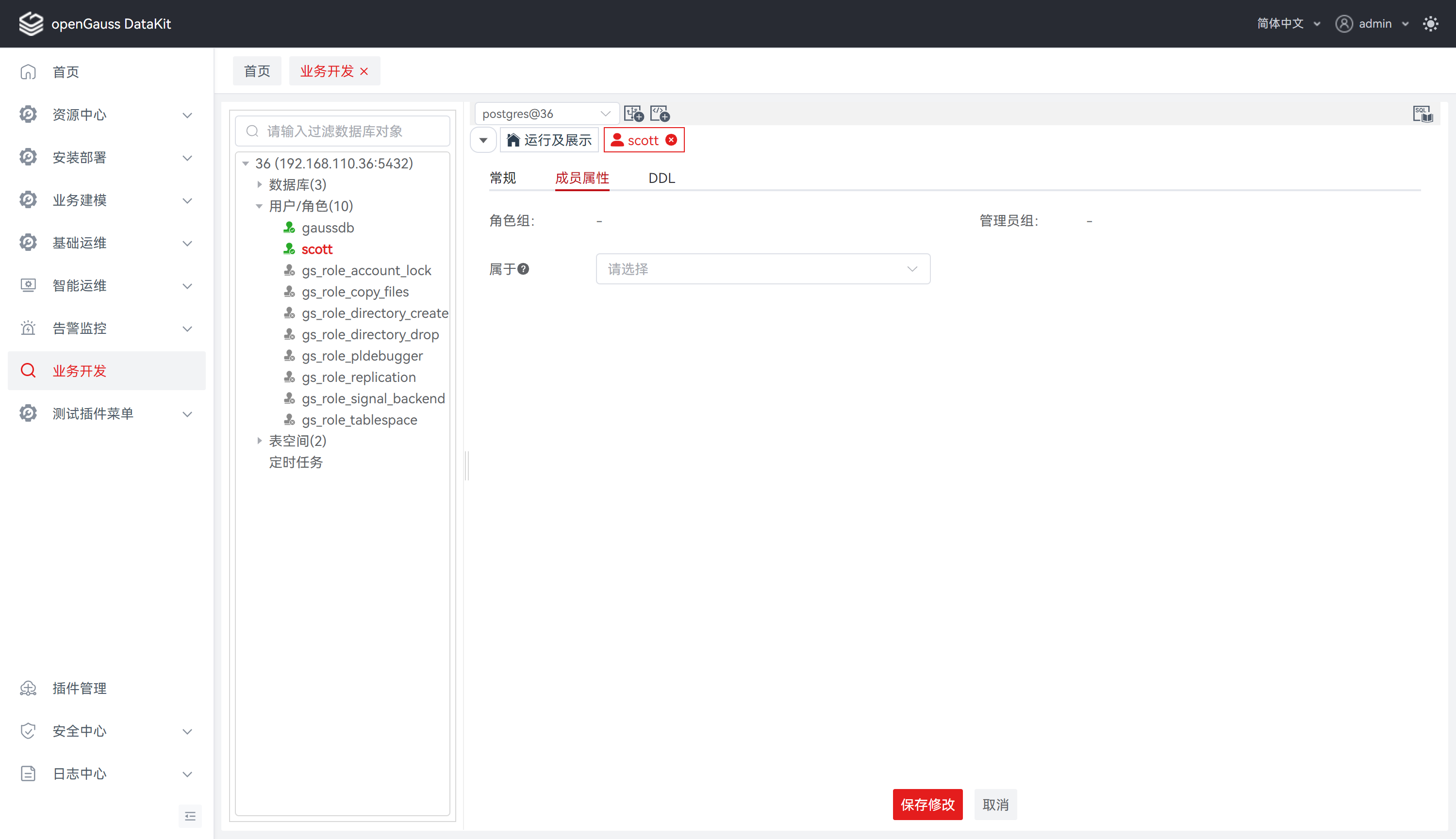Expand the 数据库(3) tree node

point(259,184)
